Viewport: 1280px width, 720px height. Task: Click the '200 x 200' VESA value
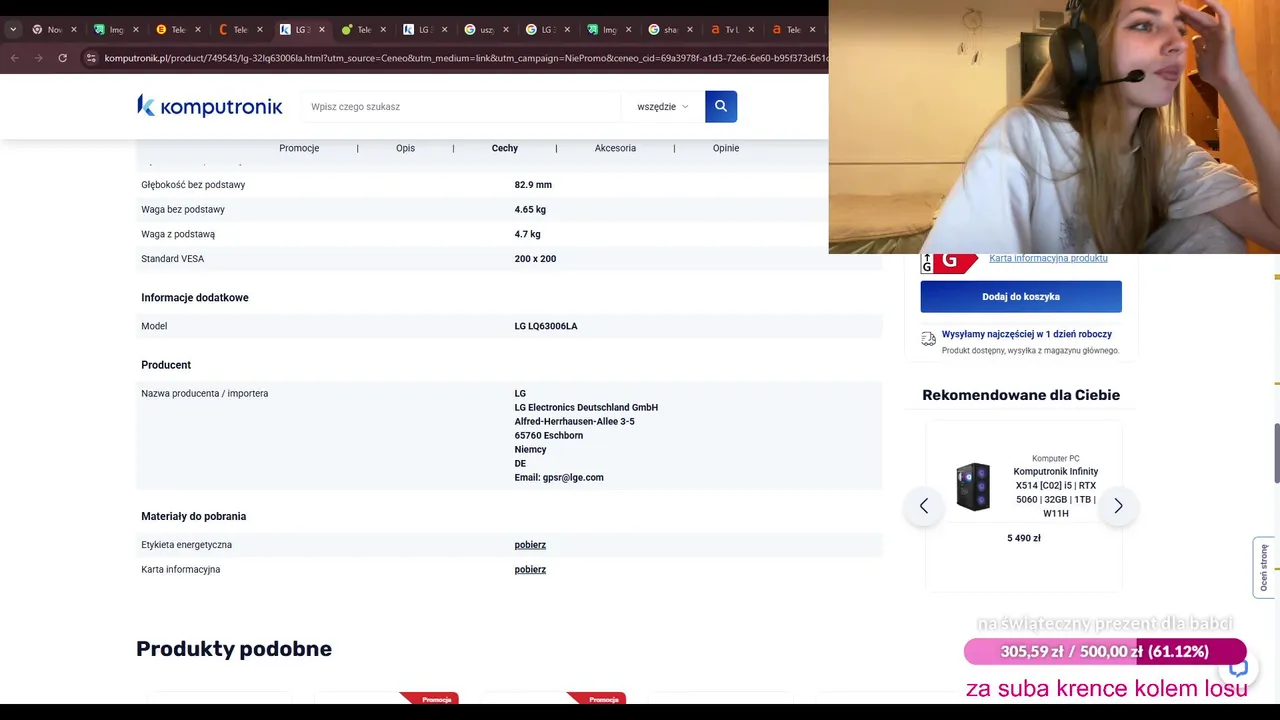(535, 259)
